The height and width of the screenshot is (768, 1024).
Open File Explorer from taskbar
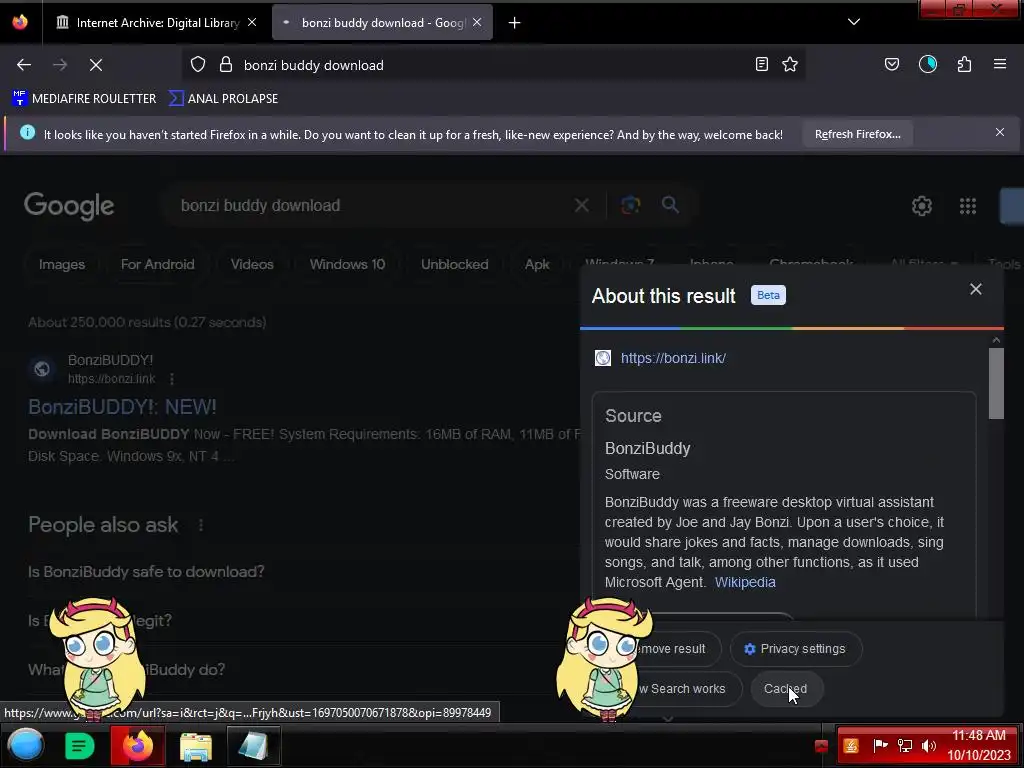pyautogui.click(x=196, y=746)
